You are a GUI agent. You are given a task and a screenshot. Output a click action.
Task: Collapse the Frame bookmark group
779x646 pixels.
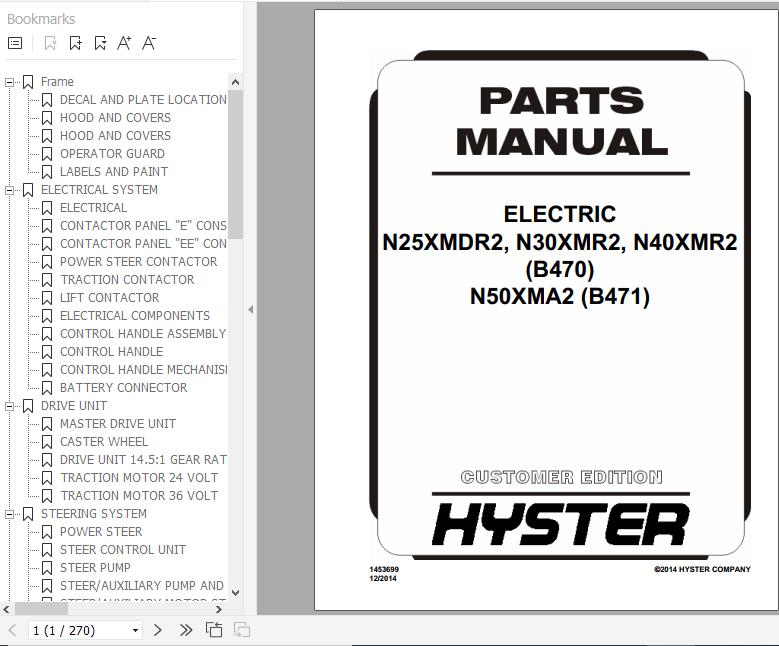(9, 82)
